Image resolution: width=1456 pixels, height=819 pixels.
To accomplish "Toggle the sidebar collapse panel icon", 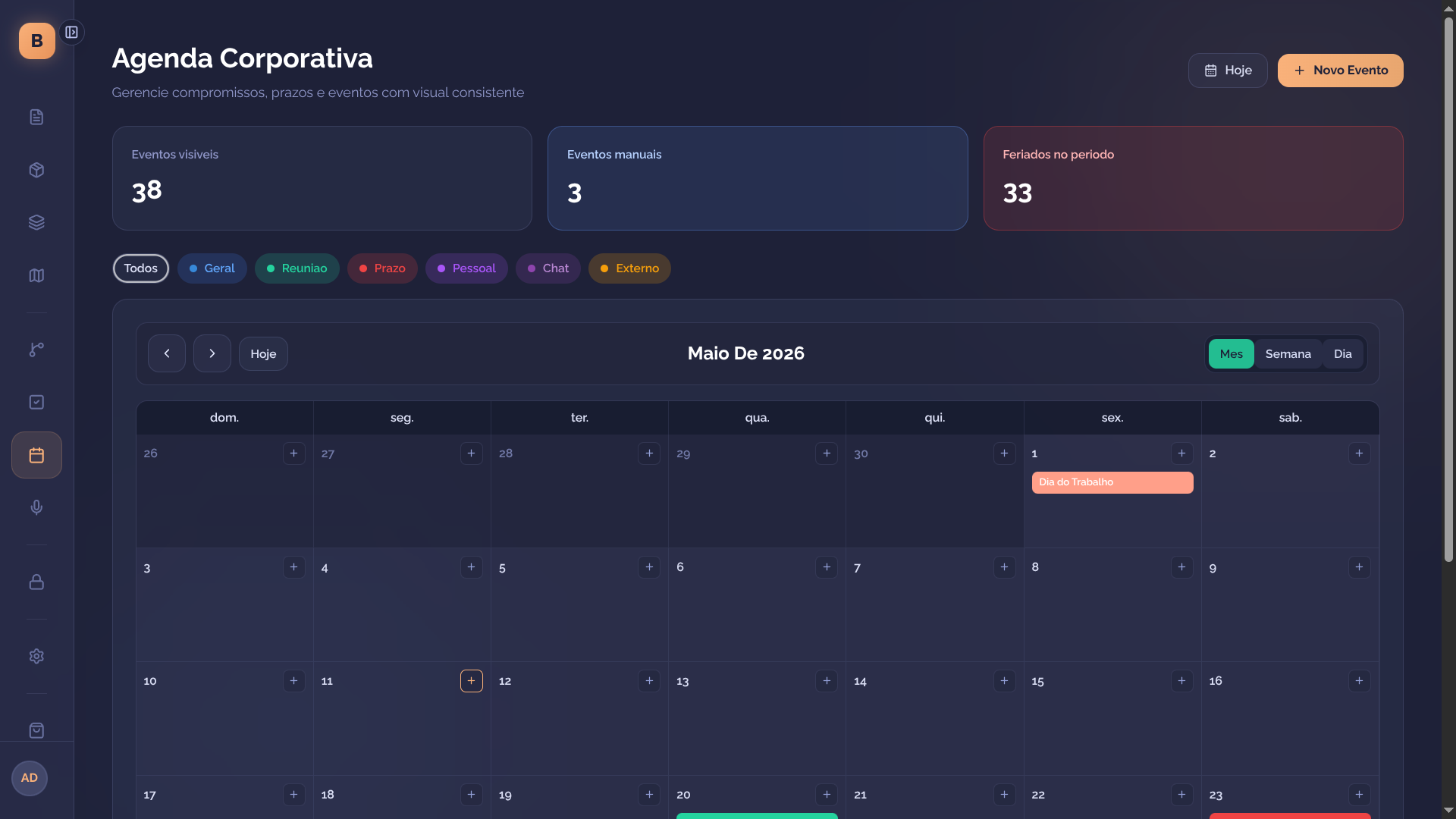I will 71,32.
